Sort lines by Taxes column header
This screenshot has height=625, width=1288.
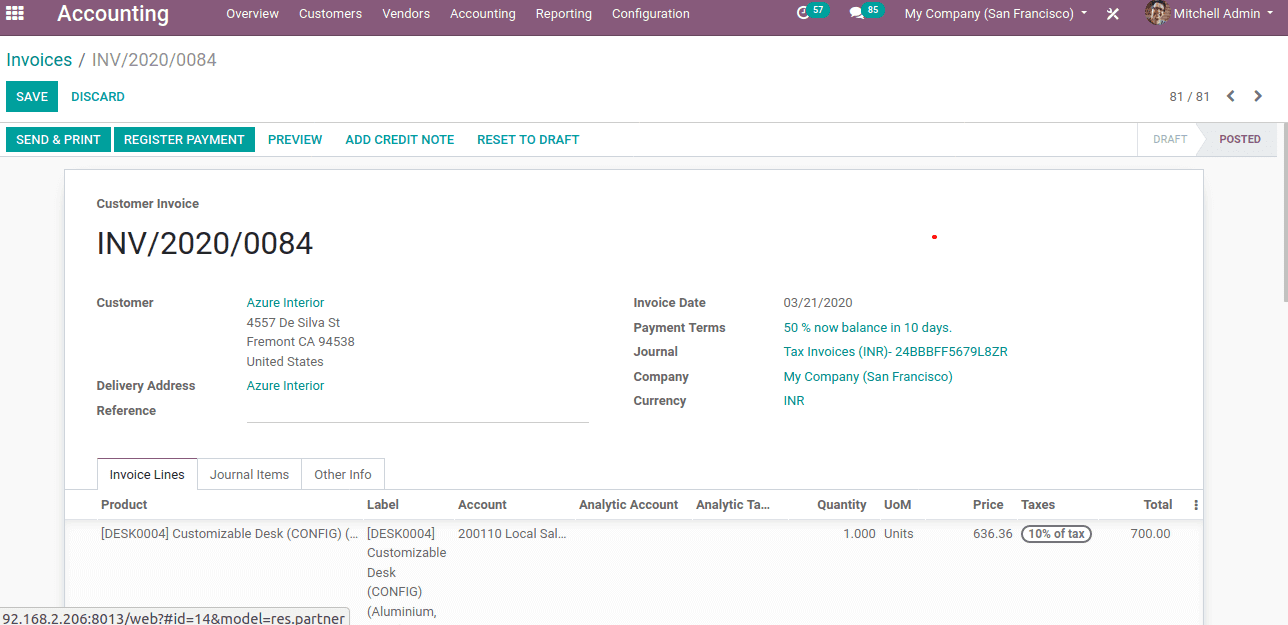tap(1038, 505)
